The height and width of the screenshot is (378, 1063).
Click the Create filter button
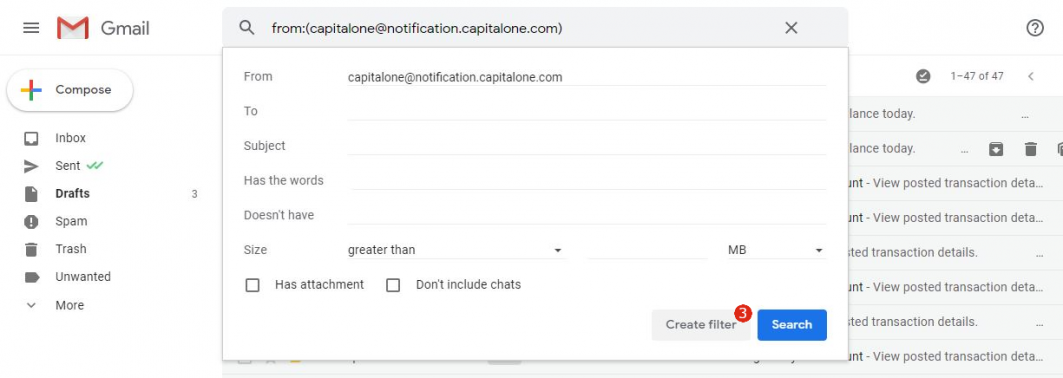(x=701, y=324)
